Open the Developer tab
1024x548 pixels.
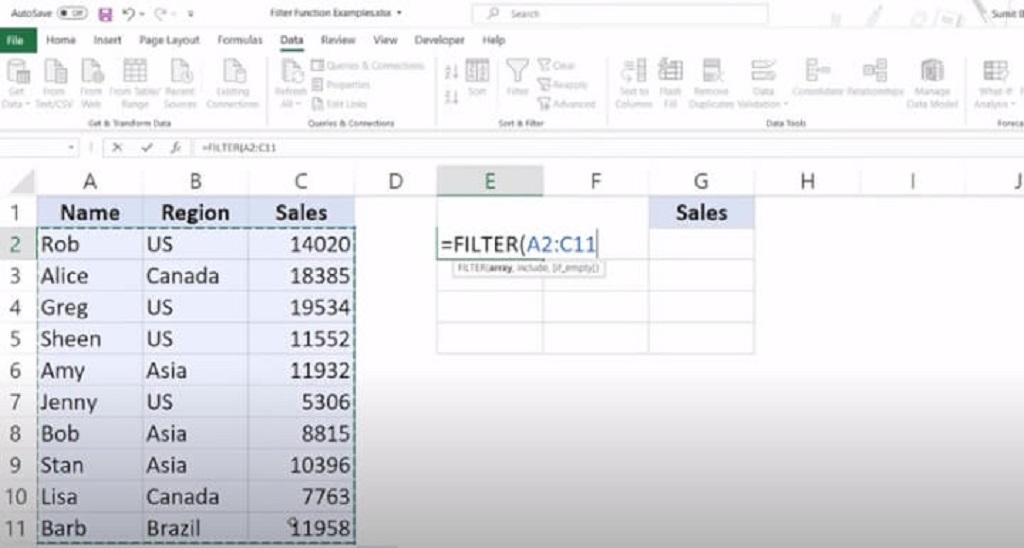pos(440,40)
